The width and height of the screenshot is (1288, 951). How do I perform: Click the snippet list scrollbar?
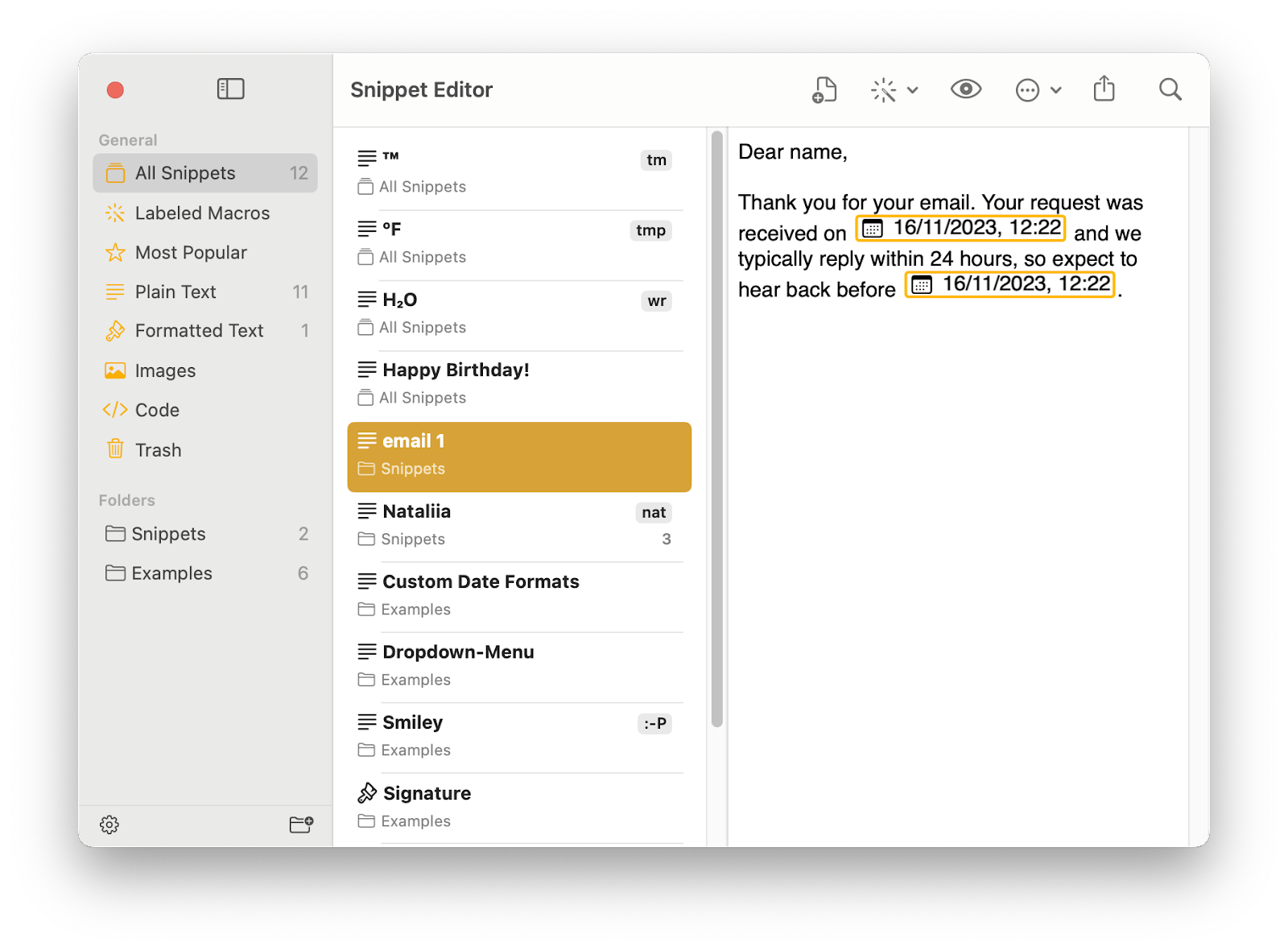(716, 428)
